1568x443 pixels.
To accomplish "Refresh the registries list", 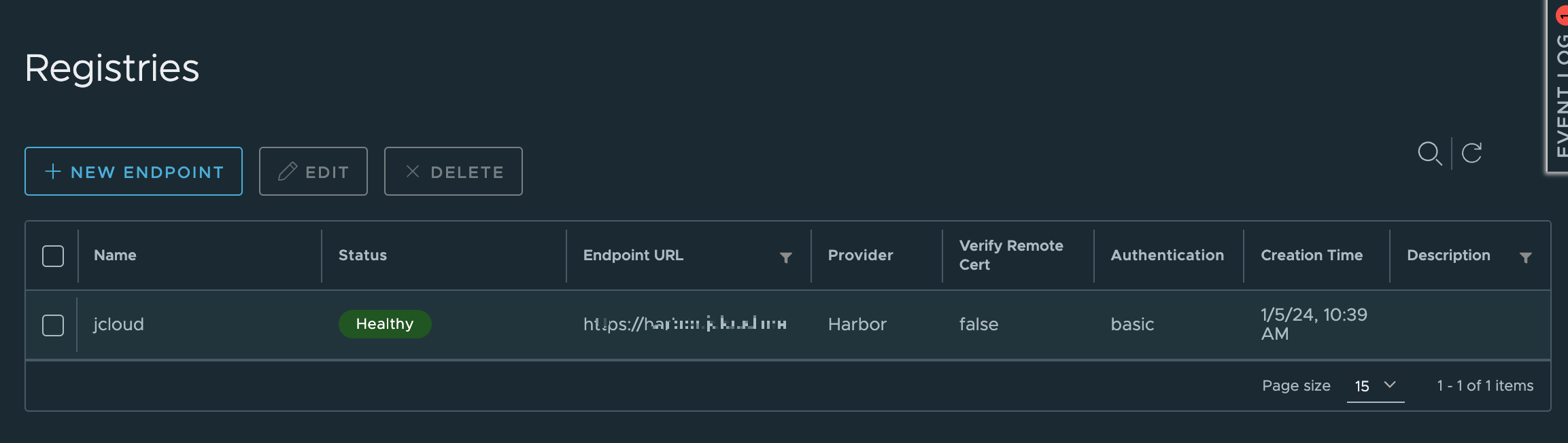I will point(1471,153).
